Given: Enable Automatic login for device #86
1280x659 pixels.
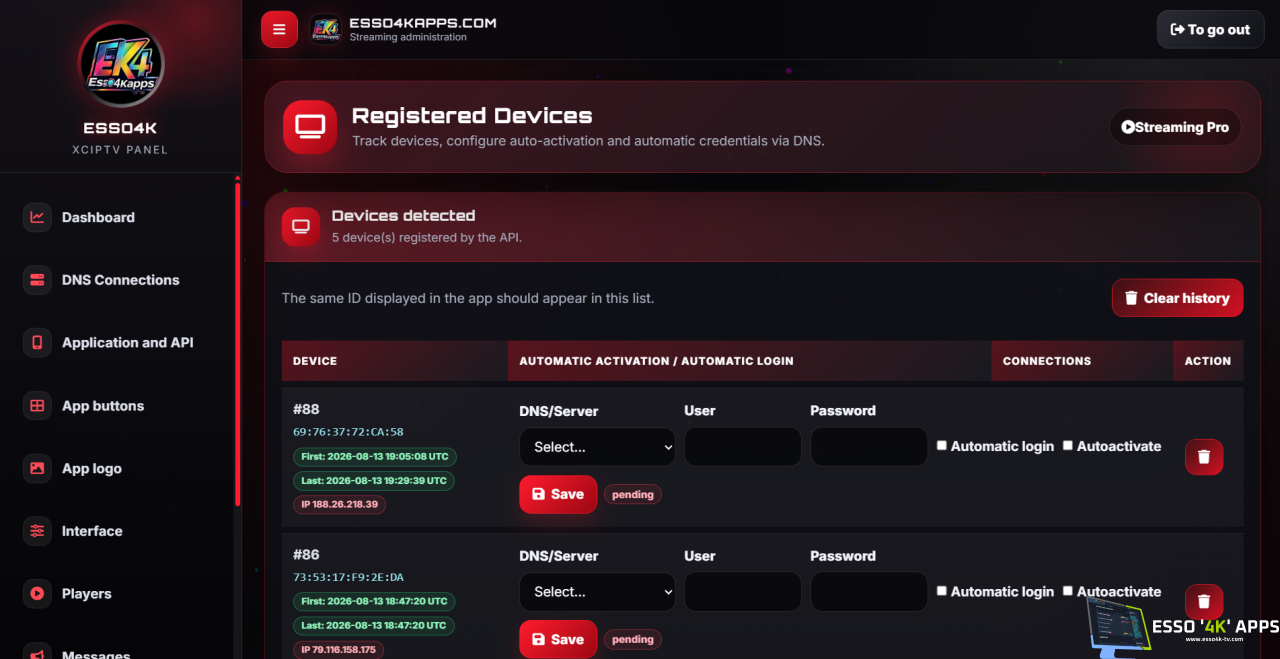Looking at the screenshot, I should pos(942,591).
